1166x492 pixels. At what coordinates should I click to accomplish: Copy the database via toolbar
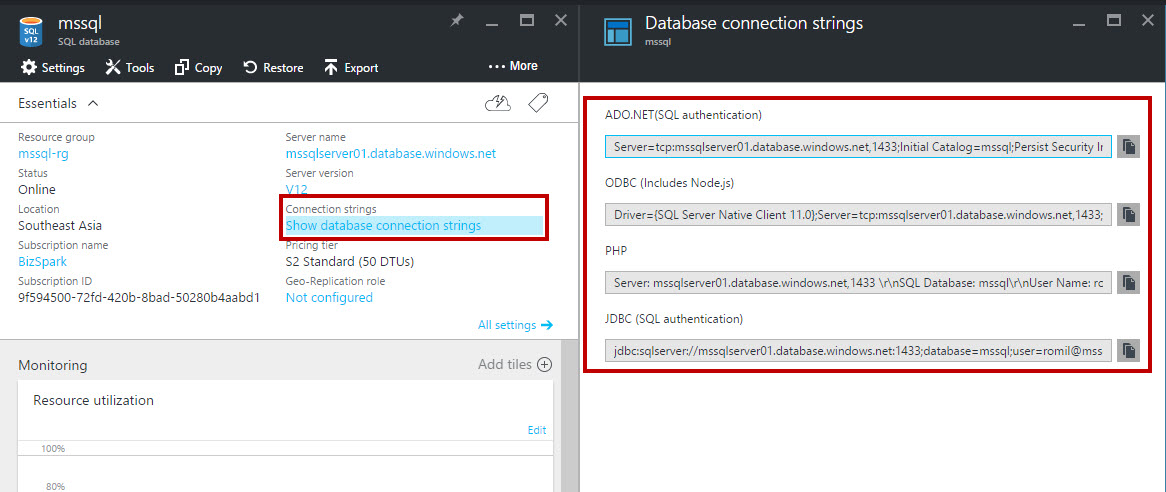pos(198,68)
